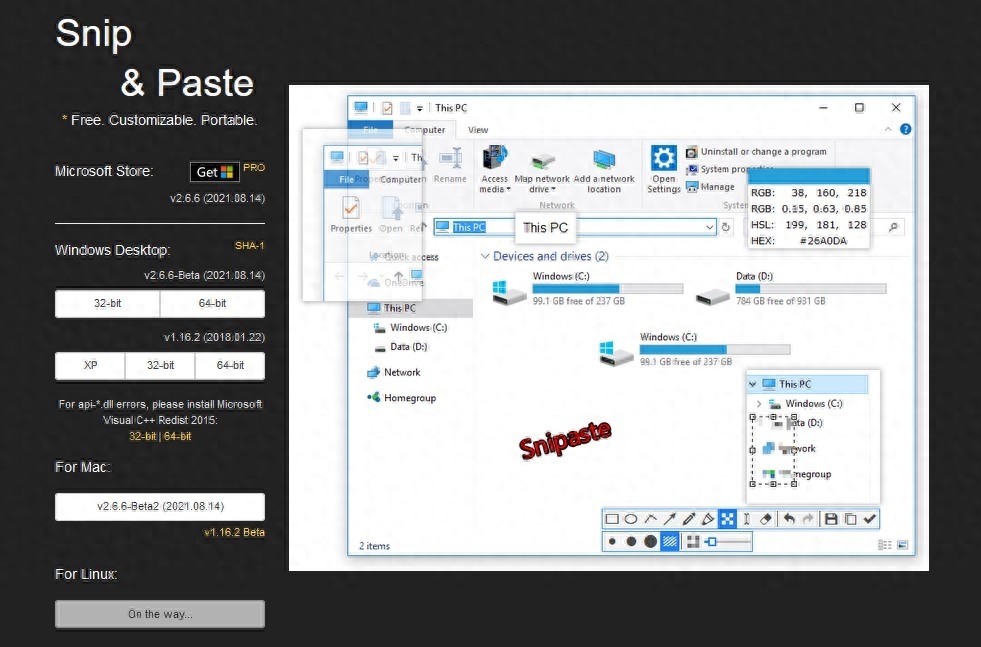Open the Map network drive dropdown

[542, 189]
